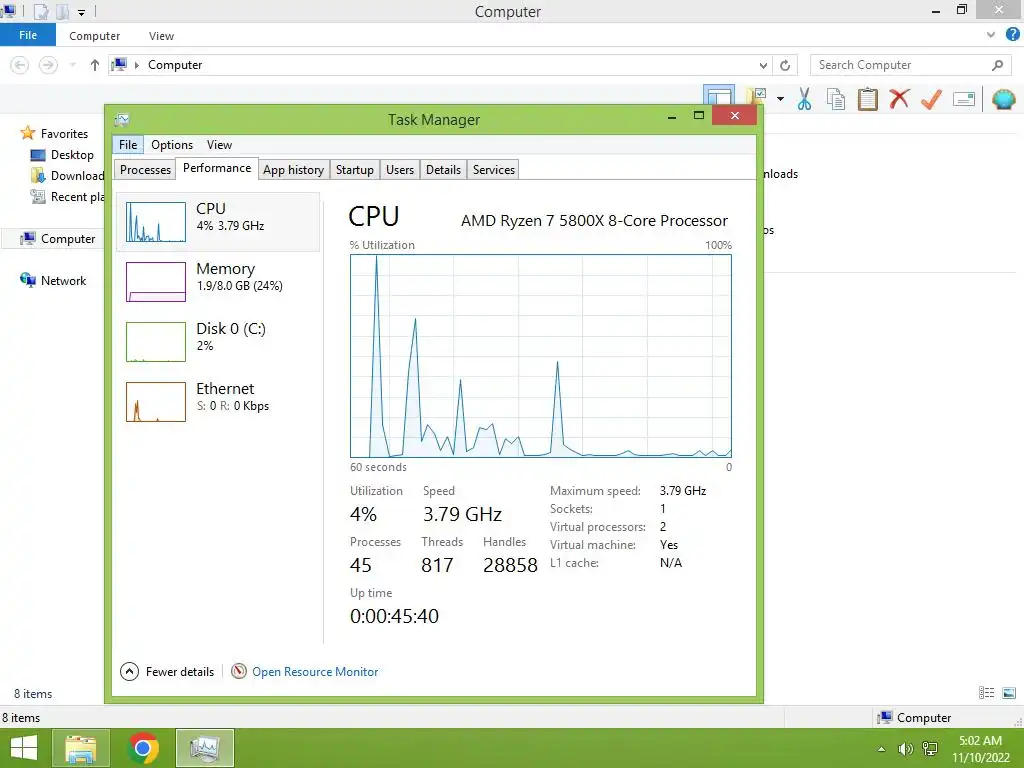Viewport: 1024px width, 768px height.
Task: Open Explorer help question mark icon
Action: point(1013,35)
